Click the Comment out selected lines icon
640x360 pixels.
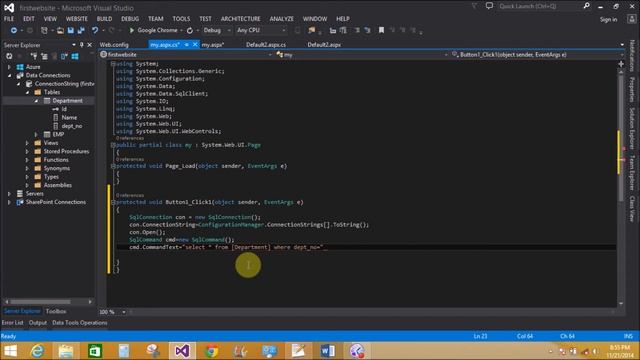357,30
